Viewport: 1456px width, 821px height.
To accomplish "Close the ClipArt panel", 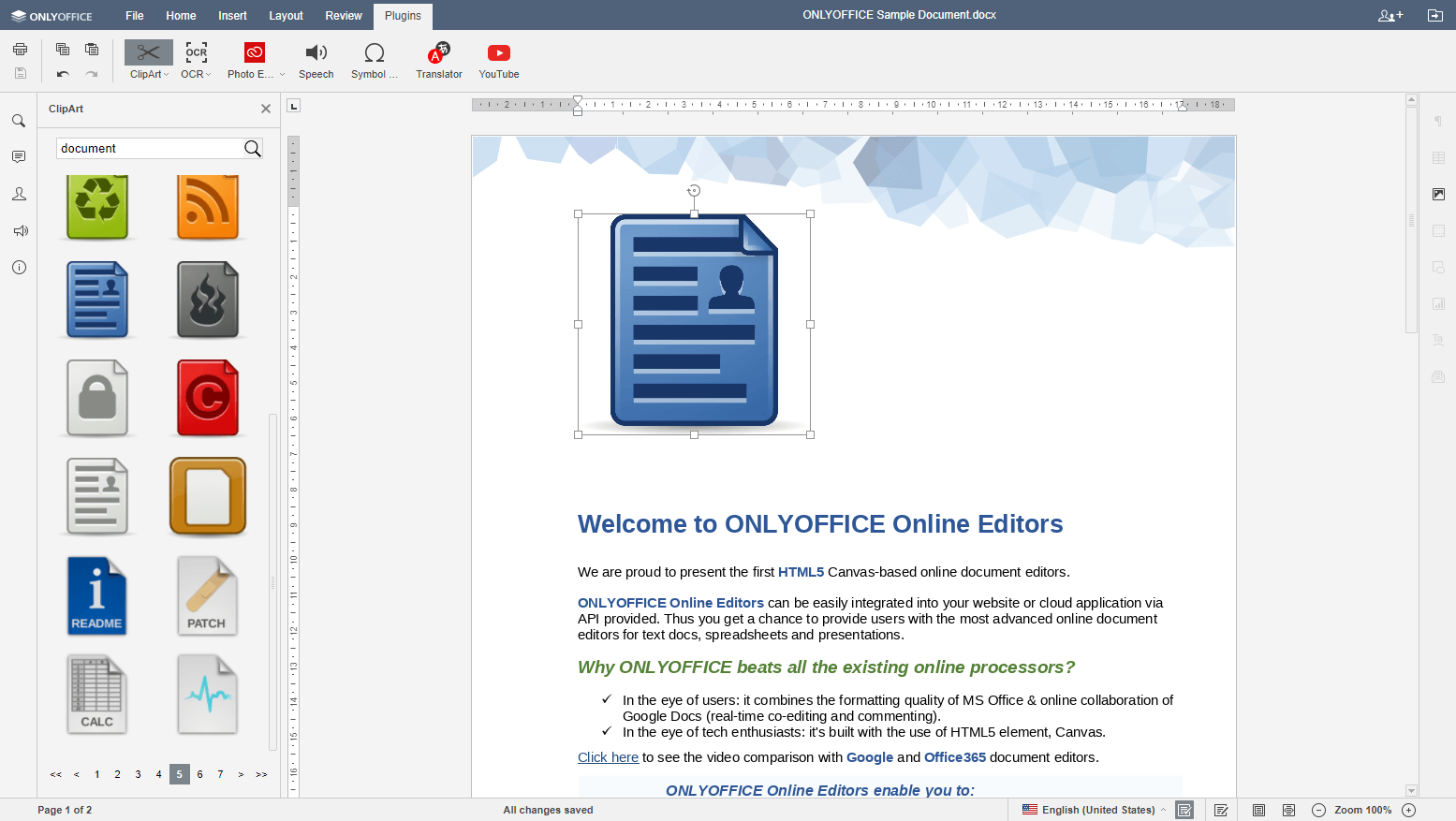I will [x=266, y=109].
